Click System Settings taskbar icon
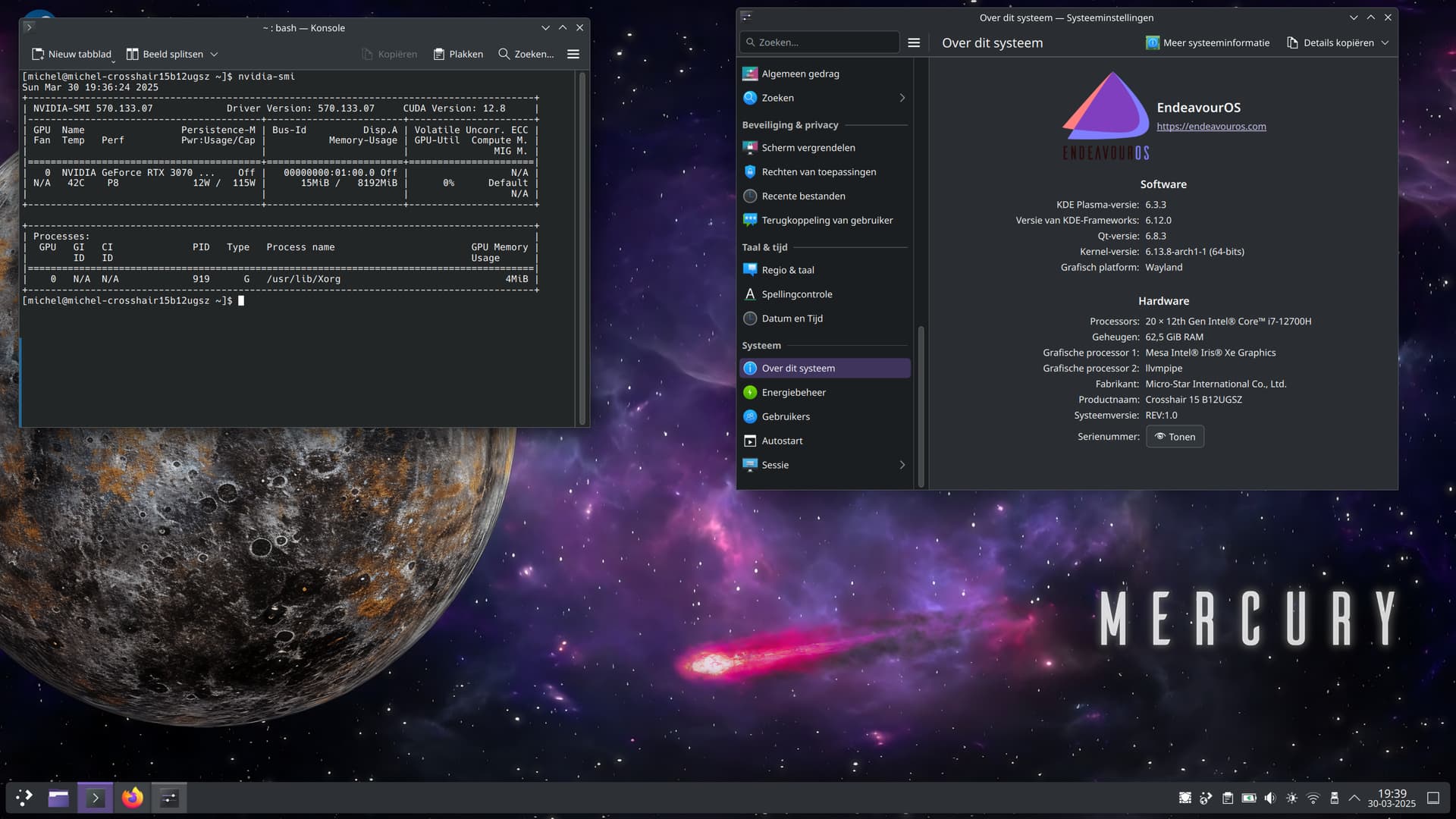 (169, 797)
